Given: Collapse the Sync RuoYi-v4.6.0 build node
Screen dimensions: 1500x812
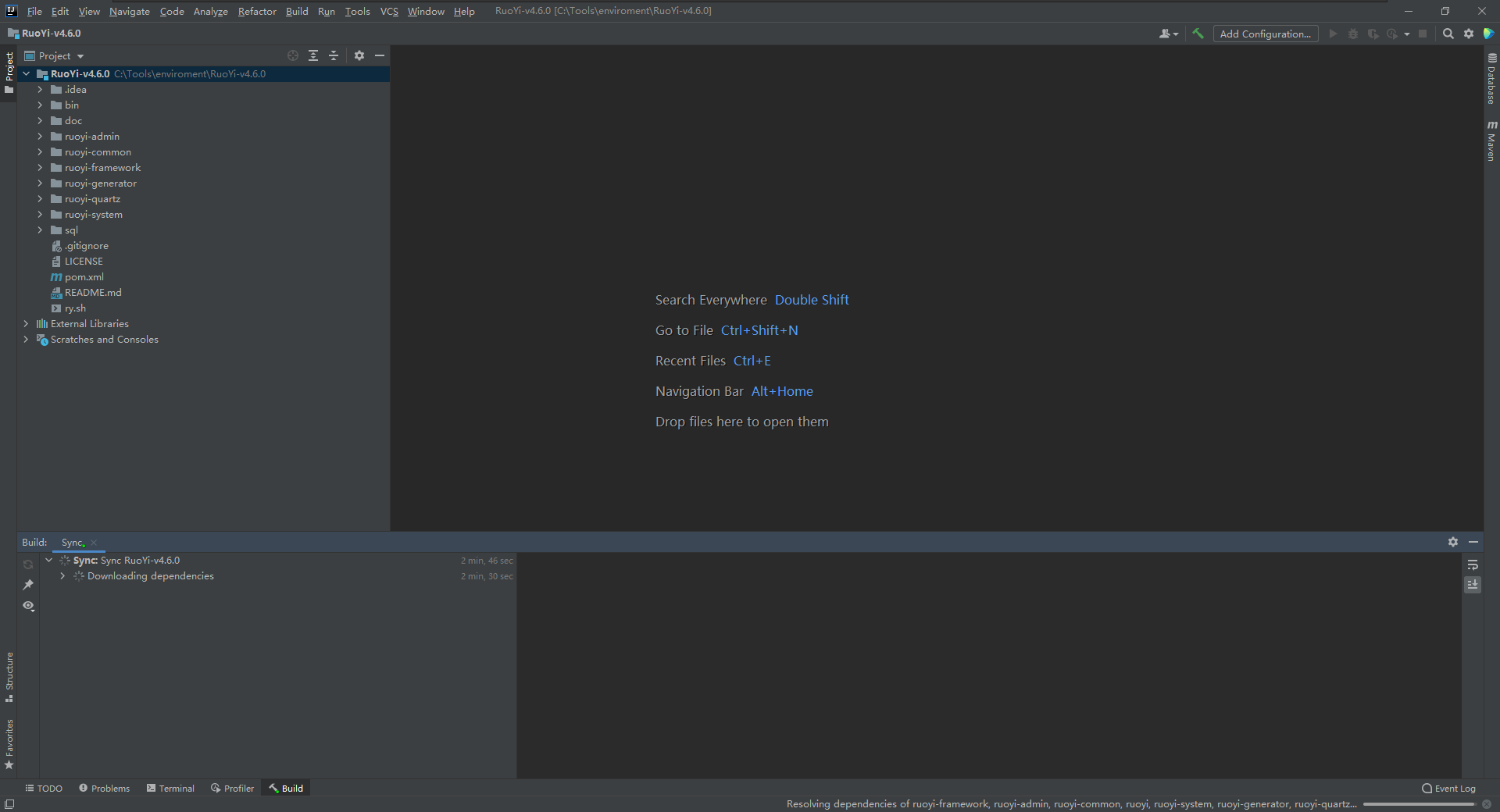Looking at the screenshot, I should coord(49,561).
